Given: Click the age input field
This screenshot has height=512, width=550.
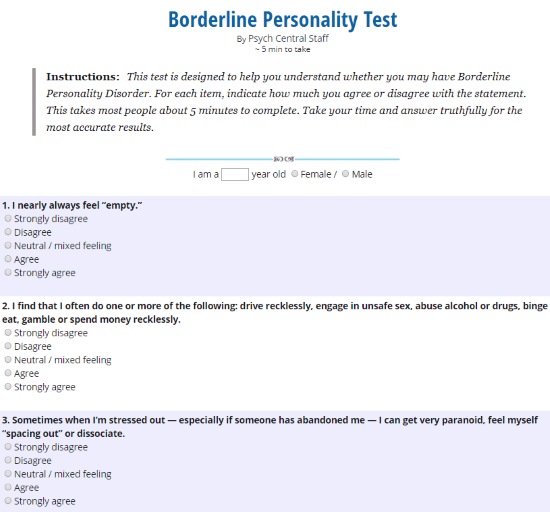Looking at the screenshot, I should click(235, 174).
